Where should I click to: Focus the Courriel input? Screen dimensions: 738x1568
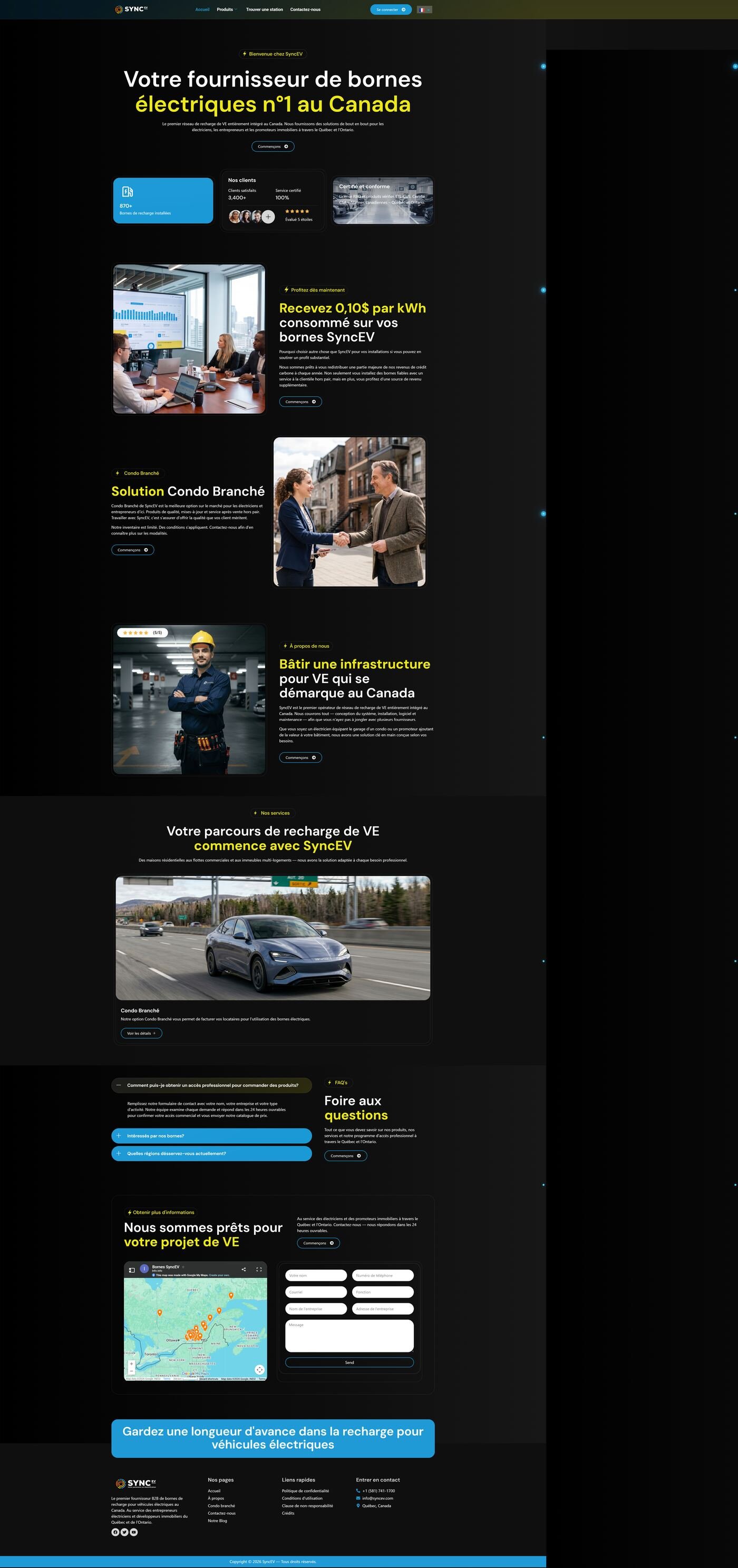pyautogui.click(x=316, y=1292)
